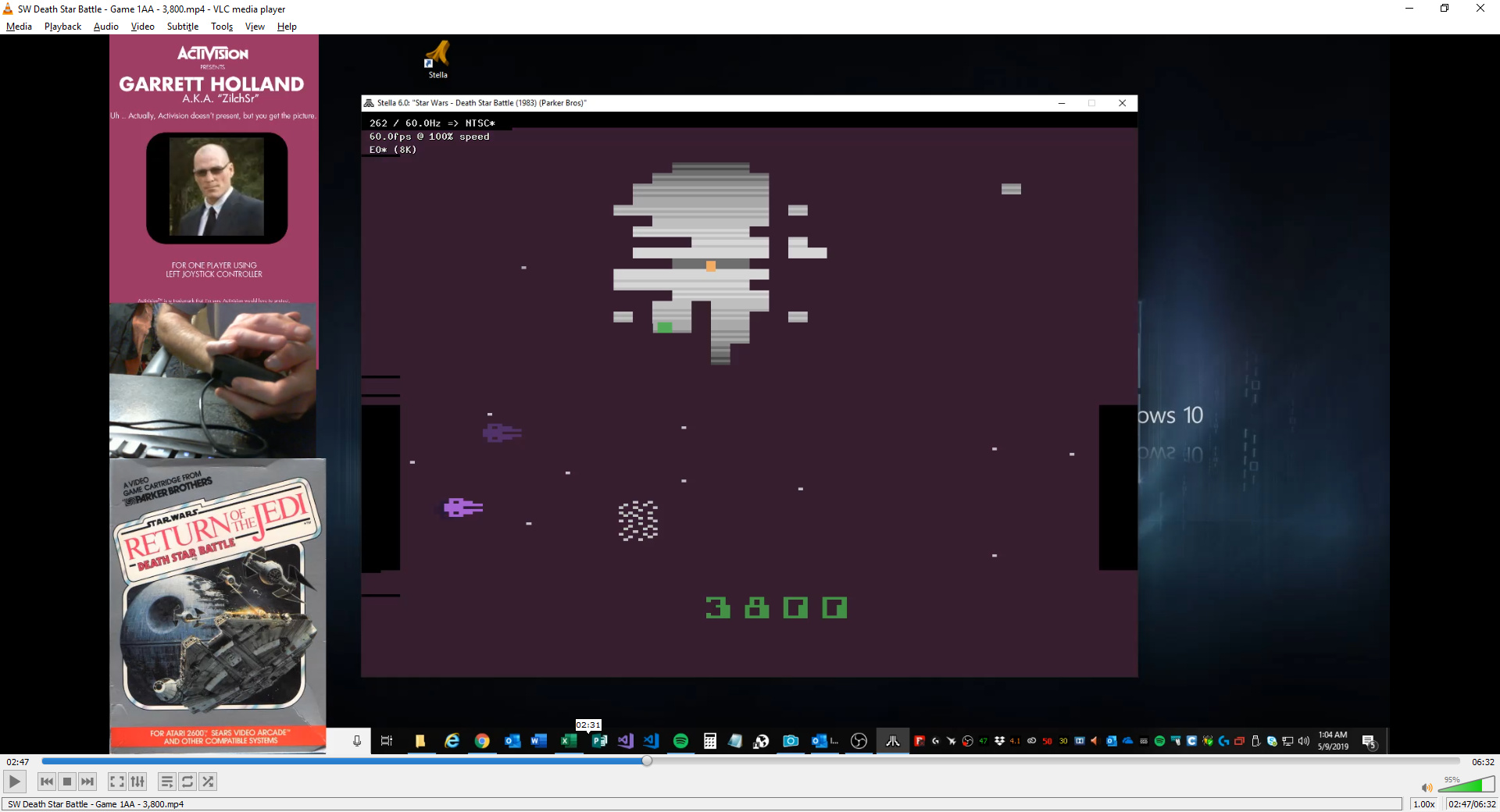Click the Internet Explorer icon in recorded taskbar
This screenshot has height=812, width=1500.
(452, 741)
